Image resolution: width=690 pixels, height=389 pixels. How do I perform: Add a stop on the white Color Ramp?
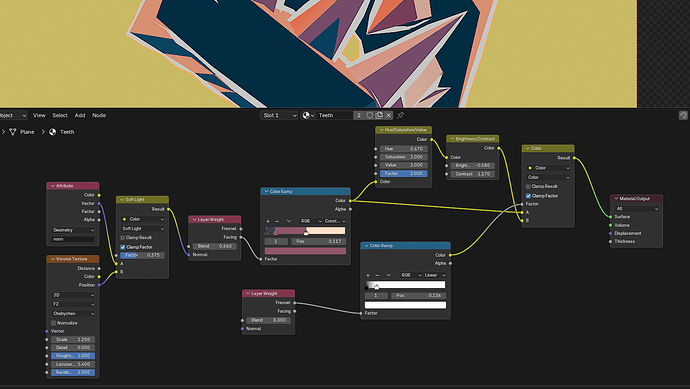pyautogui.click(x=368, y=275)
